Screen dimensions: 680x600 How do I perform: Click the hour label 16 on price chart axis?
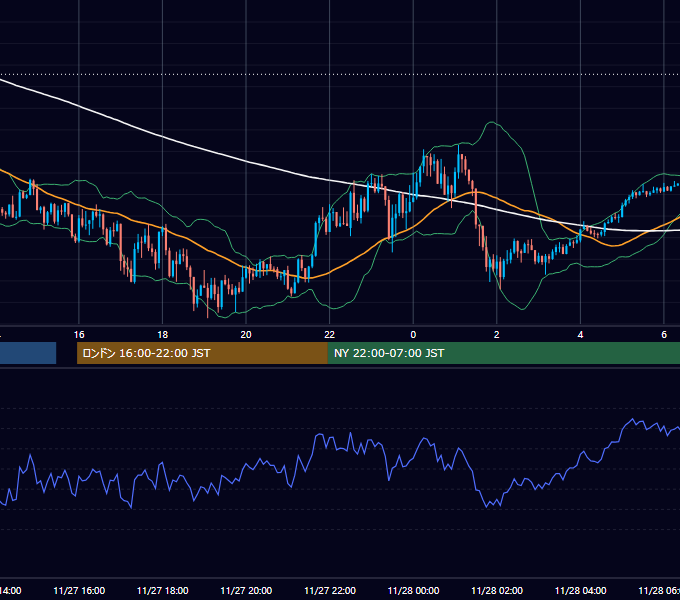pyautogui.click(x=79, y=335)
